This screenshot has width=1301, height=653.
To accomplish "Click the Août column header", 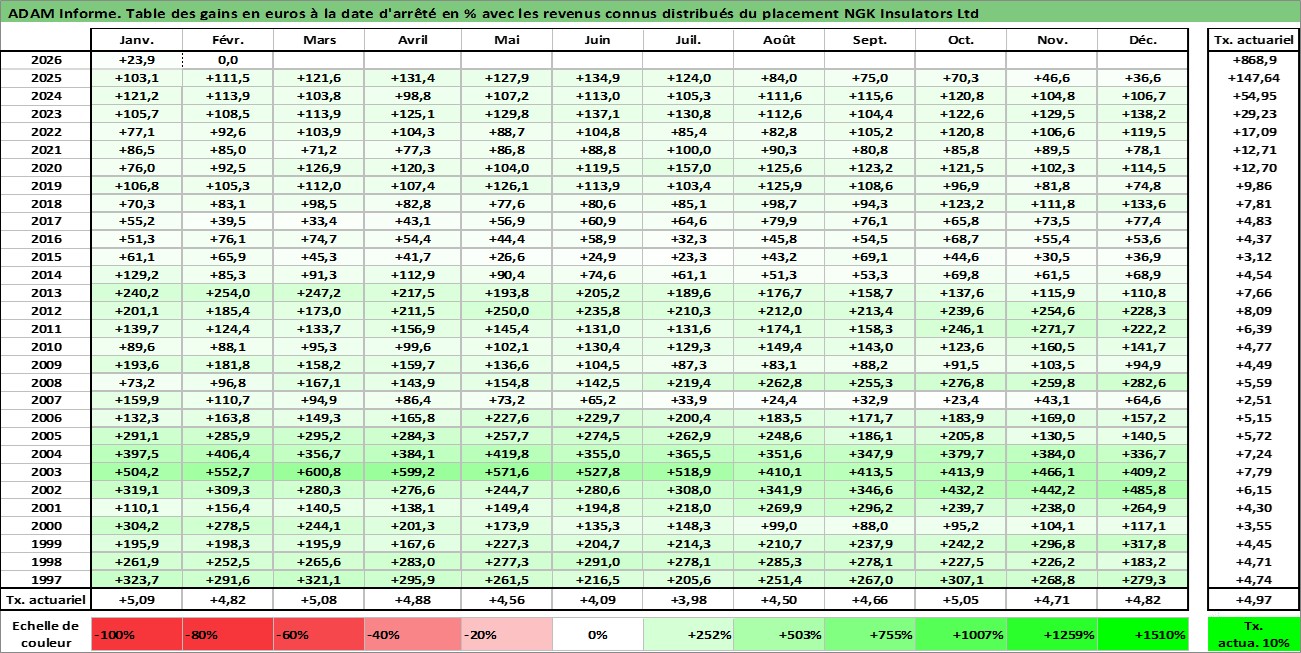I will point(777,40).
